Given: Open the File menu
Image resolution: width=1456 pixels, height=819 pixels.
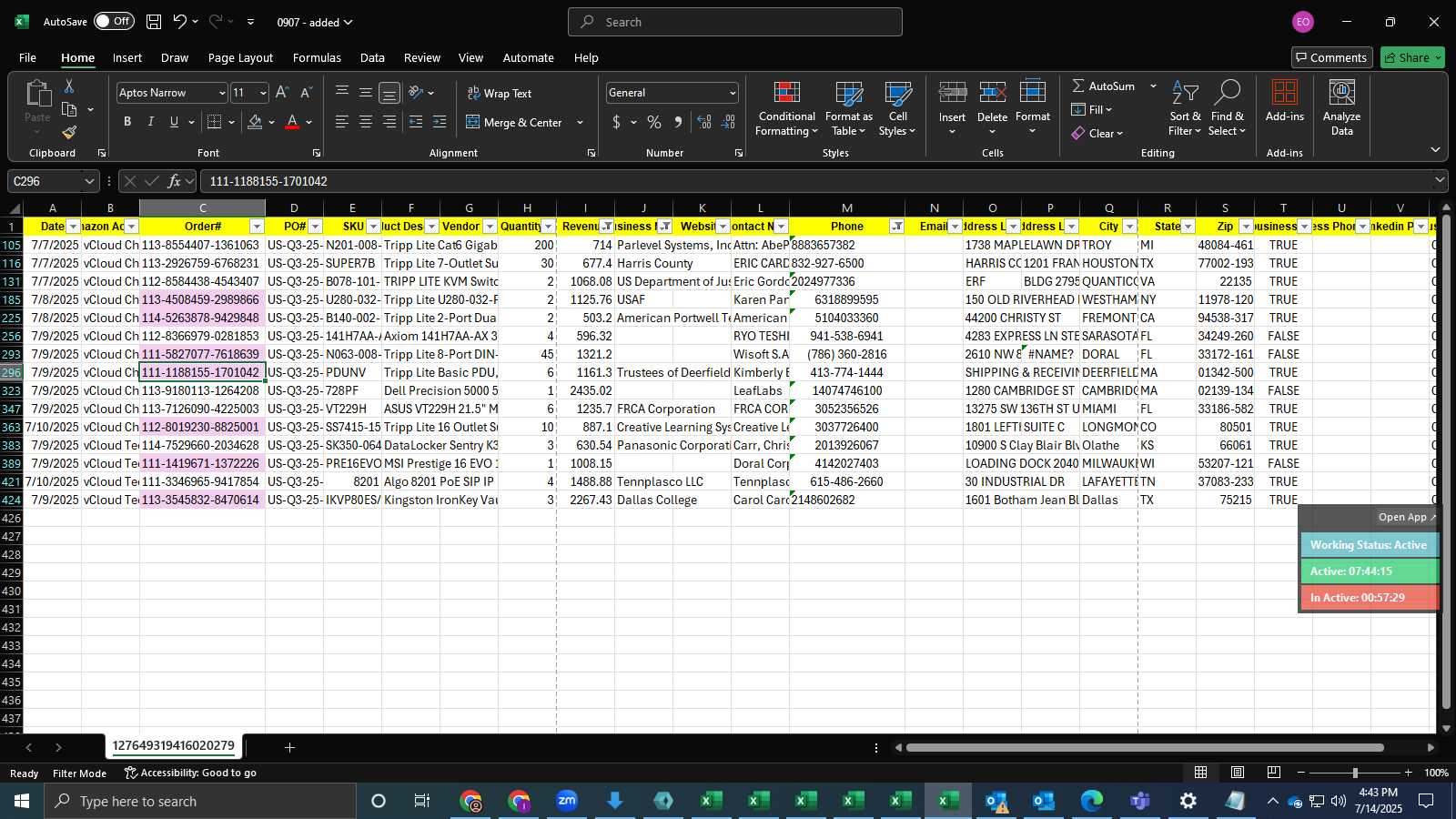Looking at the screenshot, I should pyautogui.click(x=28, y=57).
